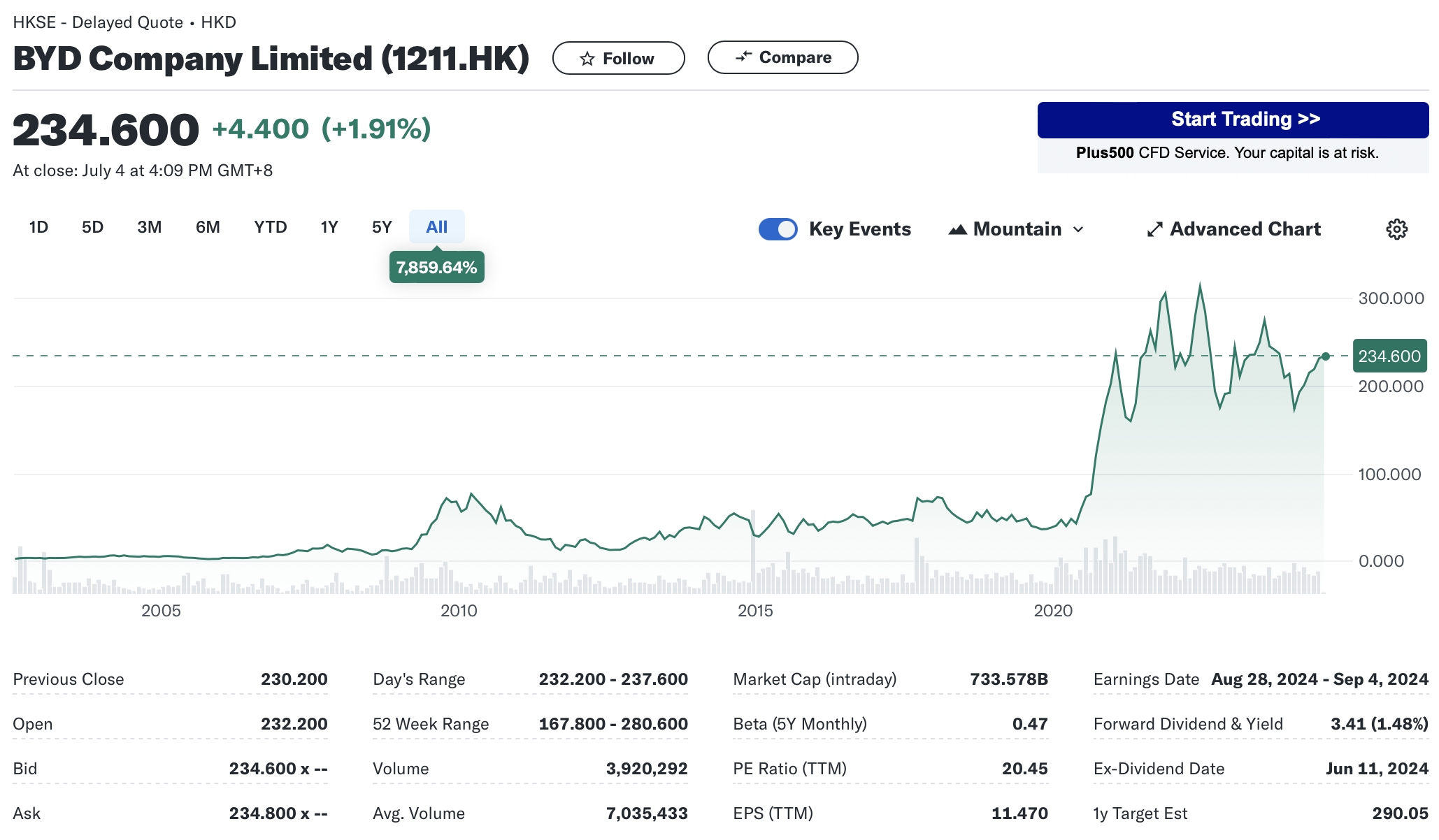Select the 1D time range tab

click(x=38, y=227)
